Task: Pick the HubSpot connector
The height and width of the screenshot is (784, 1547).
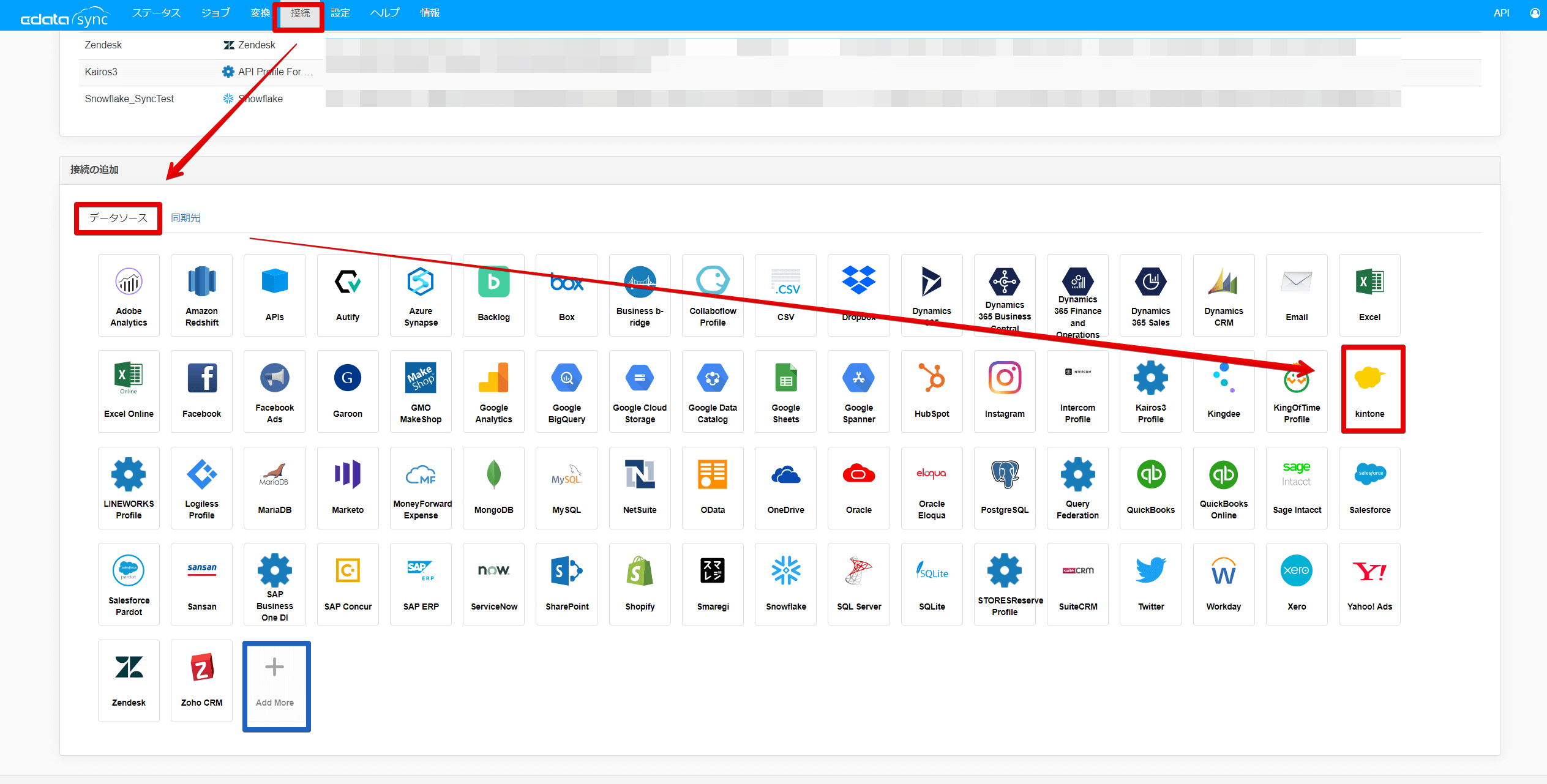Action: click(x=931, y=390)
